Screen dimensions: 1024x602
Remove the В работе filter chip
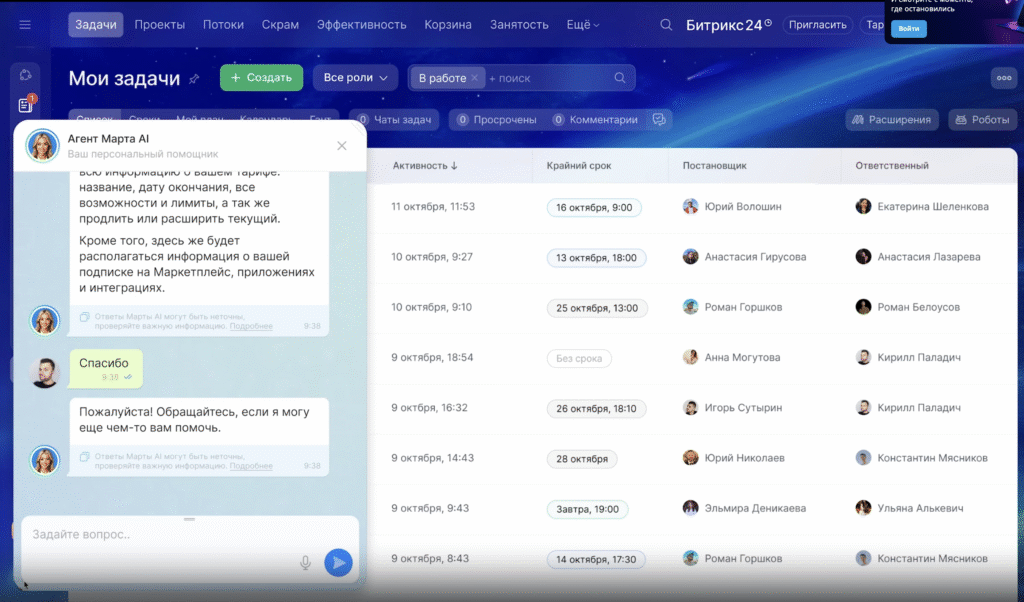[x=475, y=78]
